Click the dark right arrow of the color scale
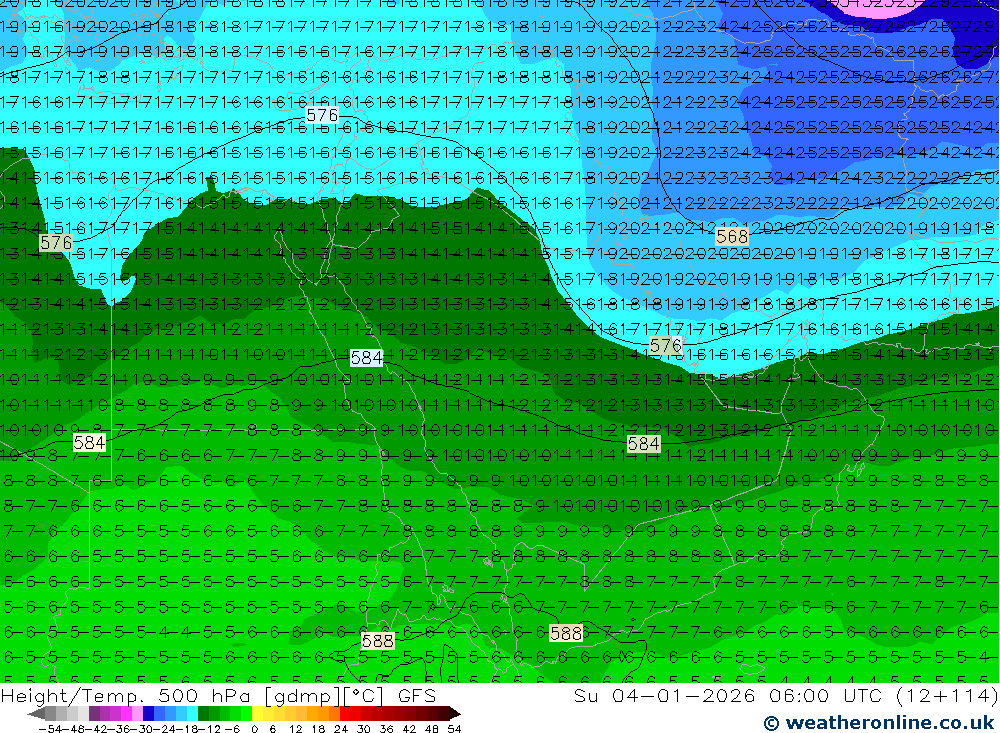This screenshot has height=733, width=1000. (454, 714)
